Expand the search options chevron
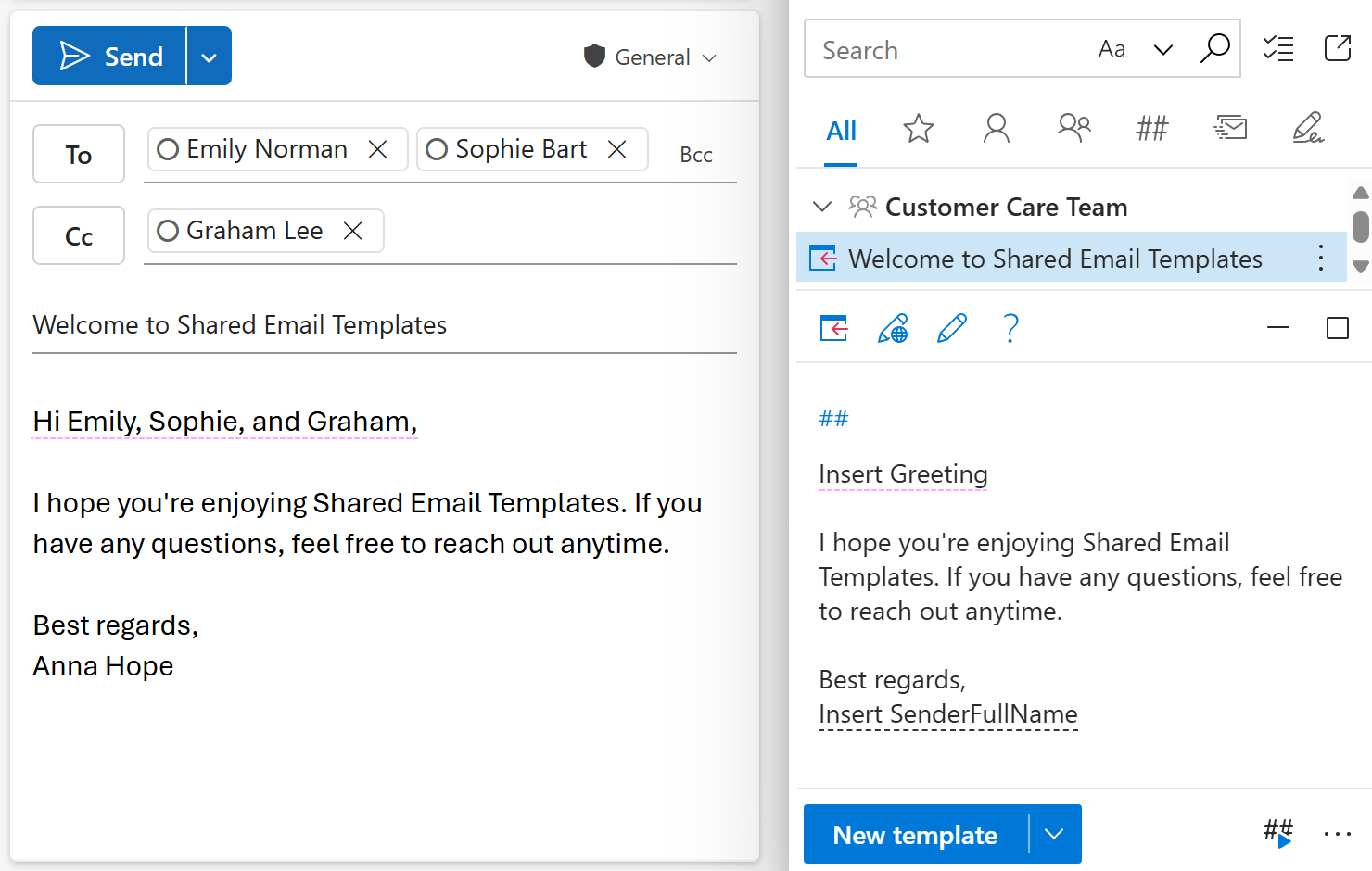This screenshot has width=1372, height=871. (x=1162, y=50)
